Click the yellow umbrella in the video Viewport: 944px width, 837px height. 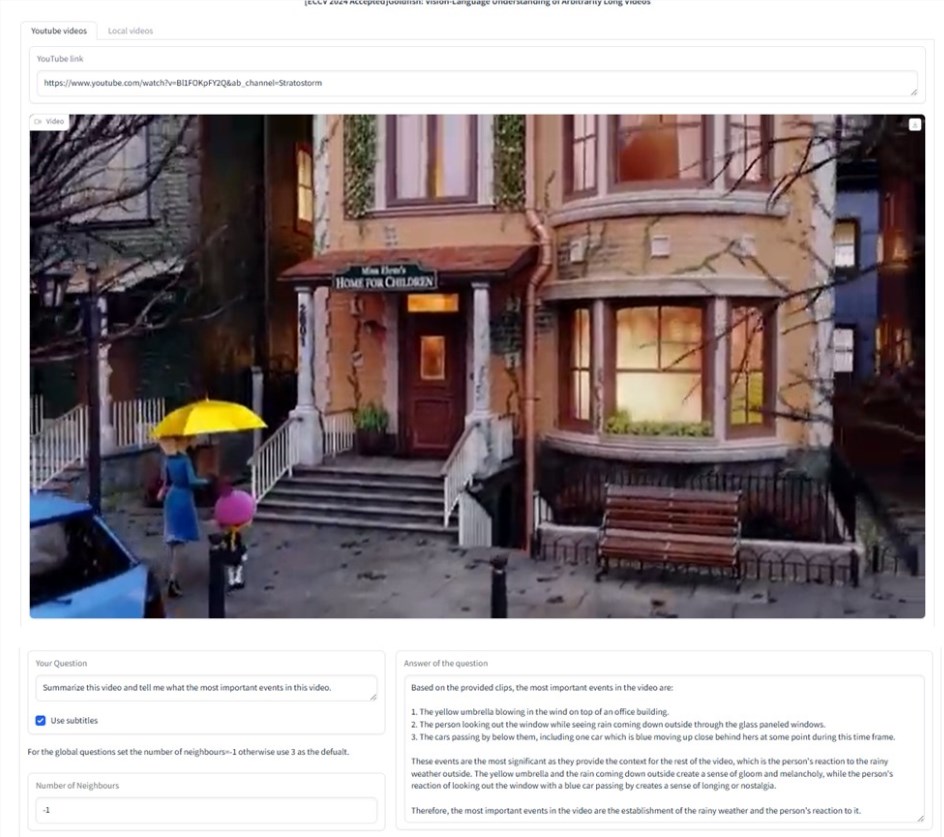click(x=208, y=418)
